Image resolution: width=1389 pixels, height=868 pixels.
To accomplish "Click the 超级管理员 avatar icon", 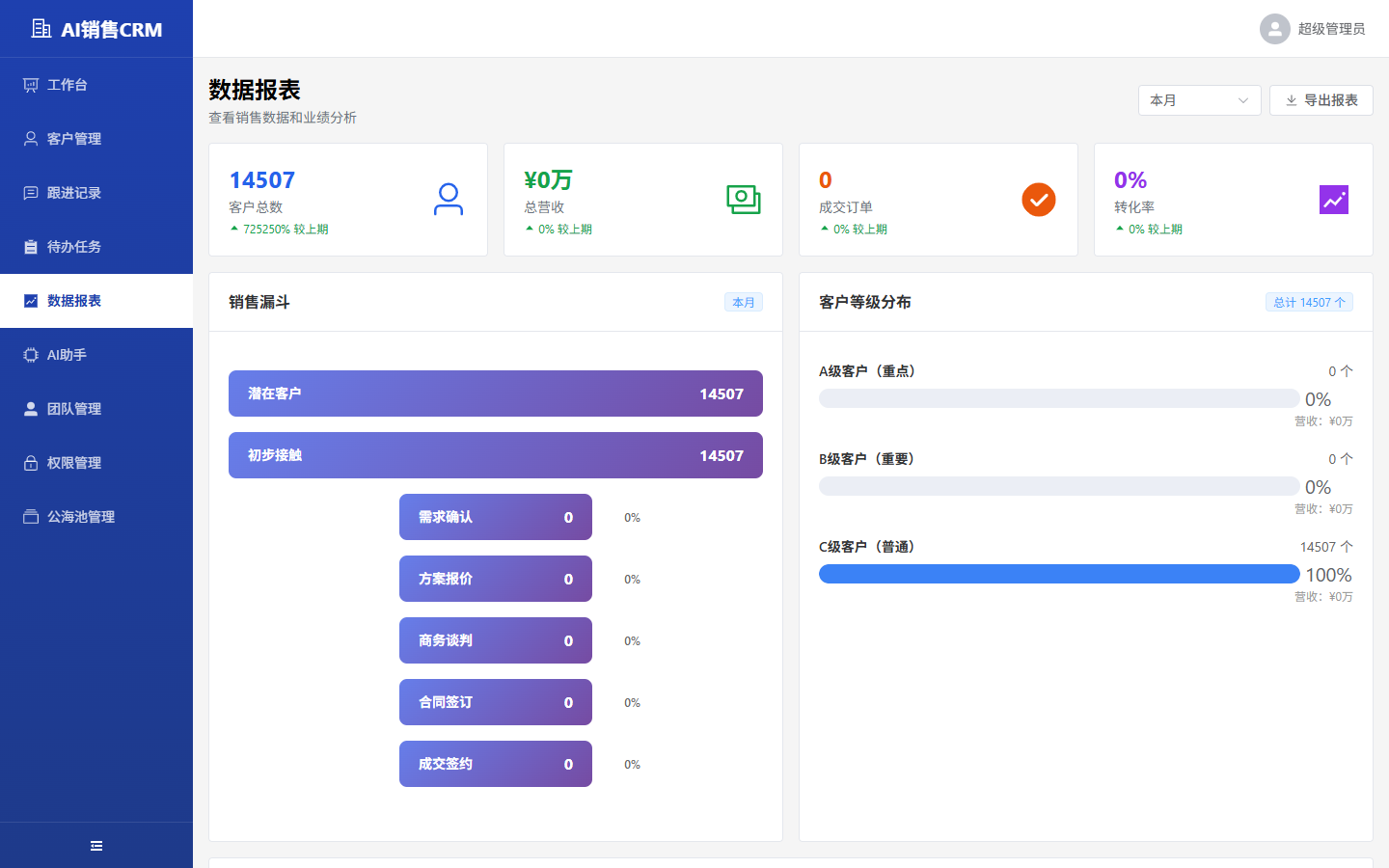I will pos(1275,29).
